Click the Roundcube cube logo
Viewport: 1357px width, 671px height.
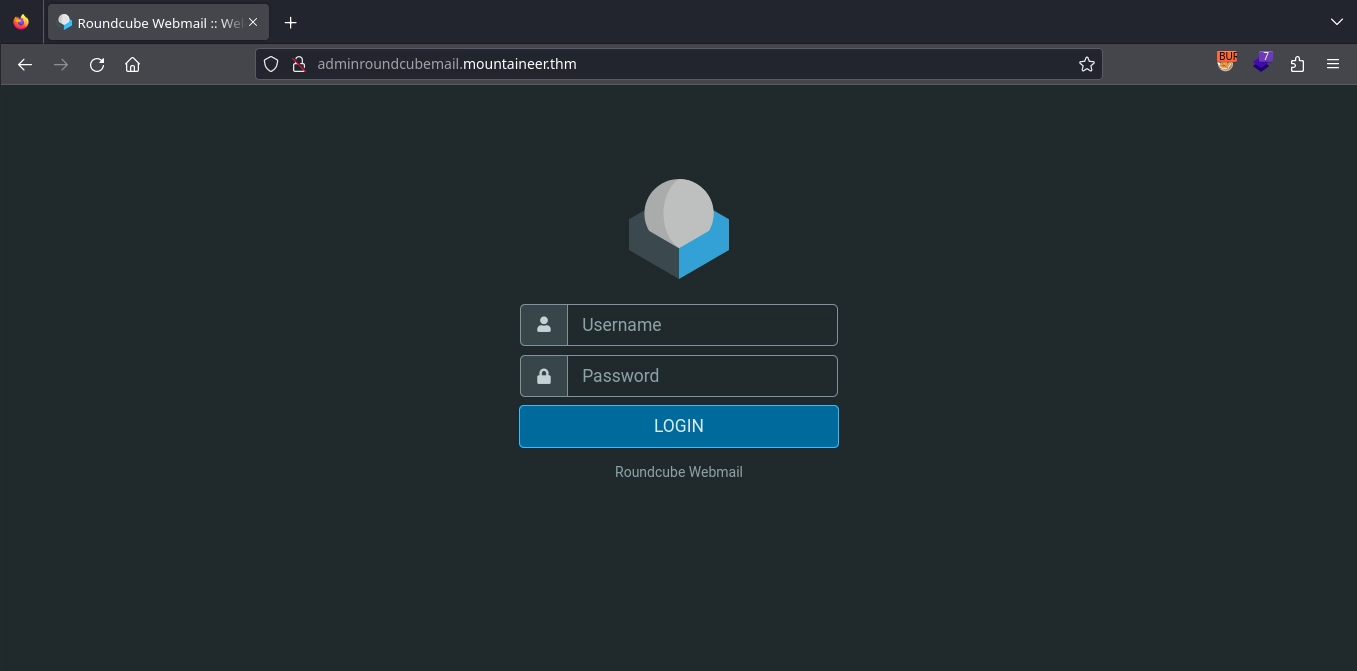click(x=678, y=229)
